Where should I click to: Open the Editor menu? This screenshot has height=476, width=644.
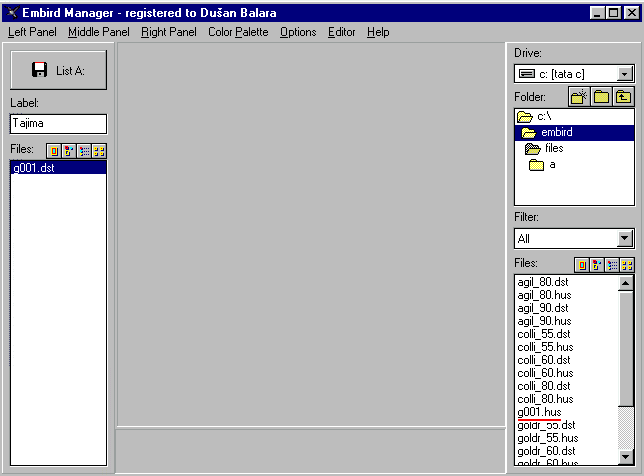point(341,32)
